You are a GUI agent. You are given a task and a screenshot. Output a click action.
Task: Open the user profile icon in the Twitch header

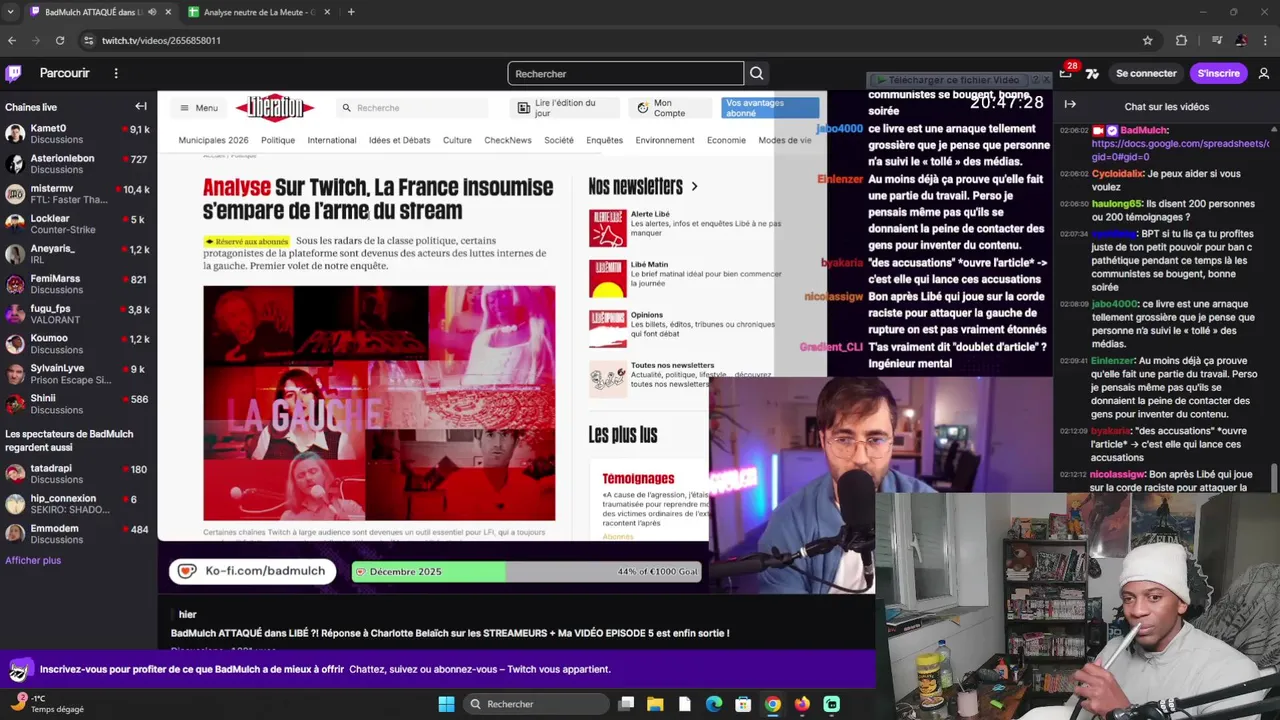(1264, 73)
